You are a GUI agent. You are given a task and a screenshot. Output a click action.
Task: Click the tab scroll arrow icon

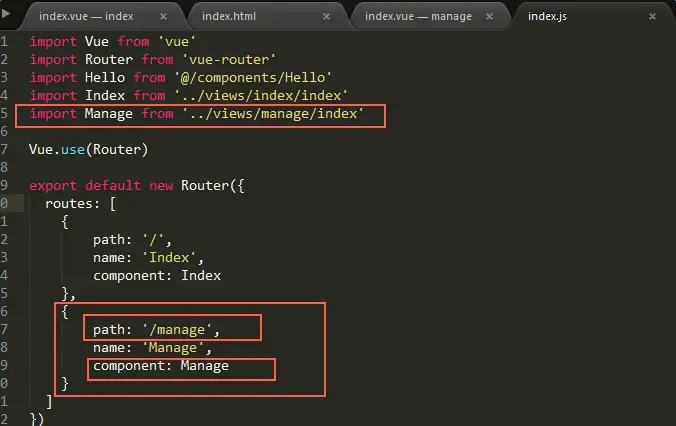6,13
